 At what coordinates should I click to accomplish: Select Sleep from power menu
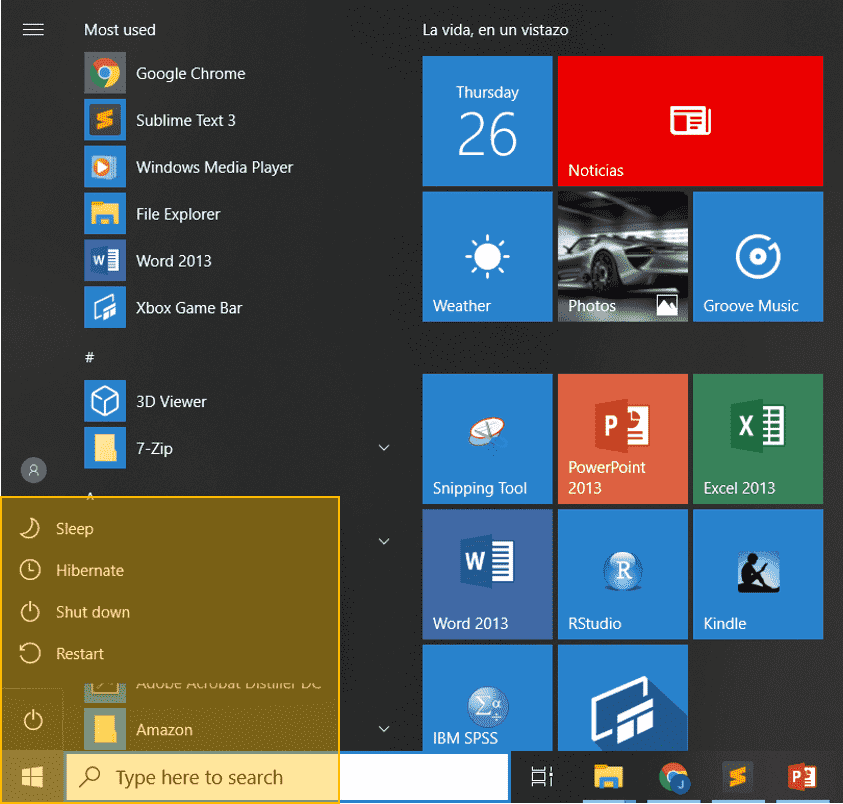click(74, 529)
